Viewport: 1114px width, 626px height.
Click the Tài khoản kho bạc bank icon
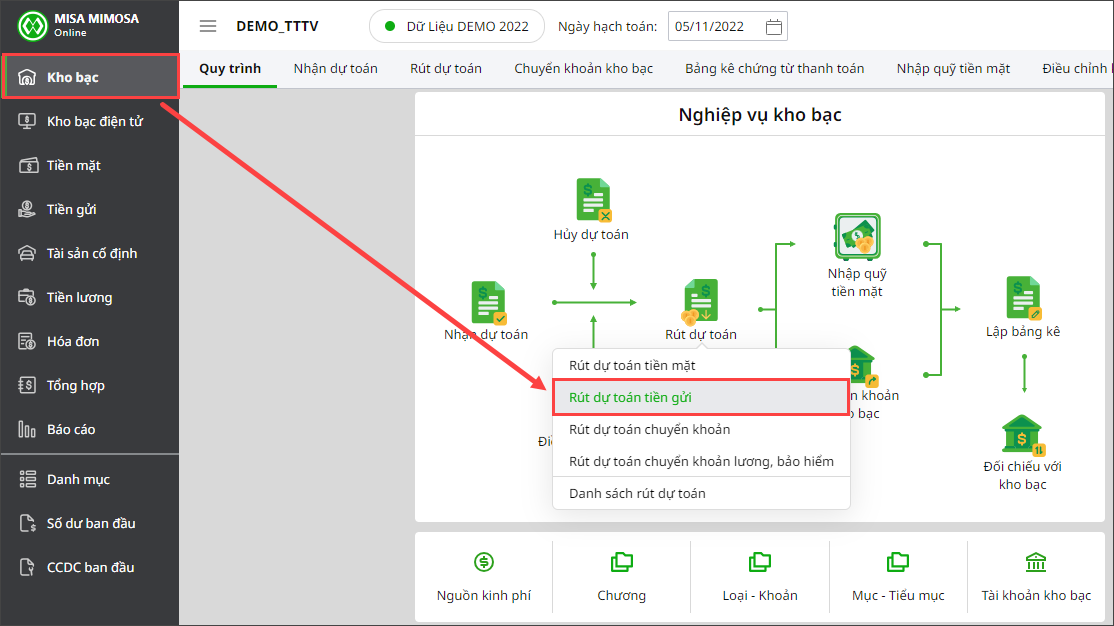tap(1036, 562)
